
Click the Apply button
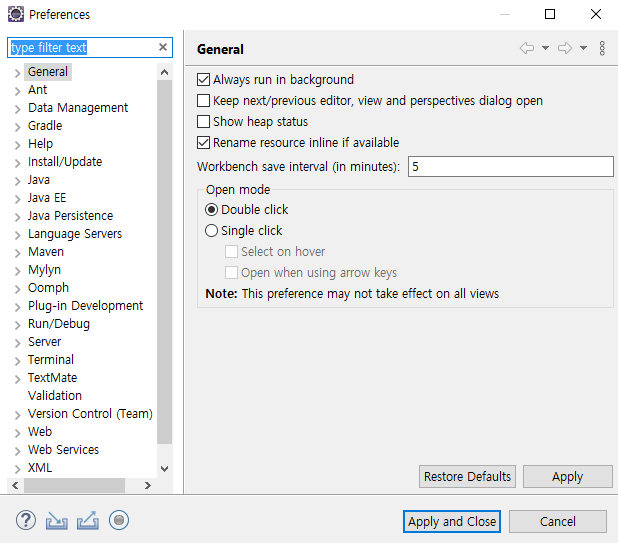tap(568, 476)
